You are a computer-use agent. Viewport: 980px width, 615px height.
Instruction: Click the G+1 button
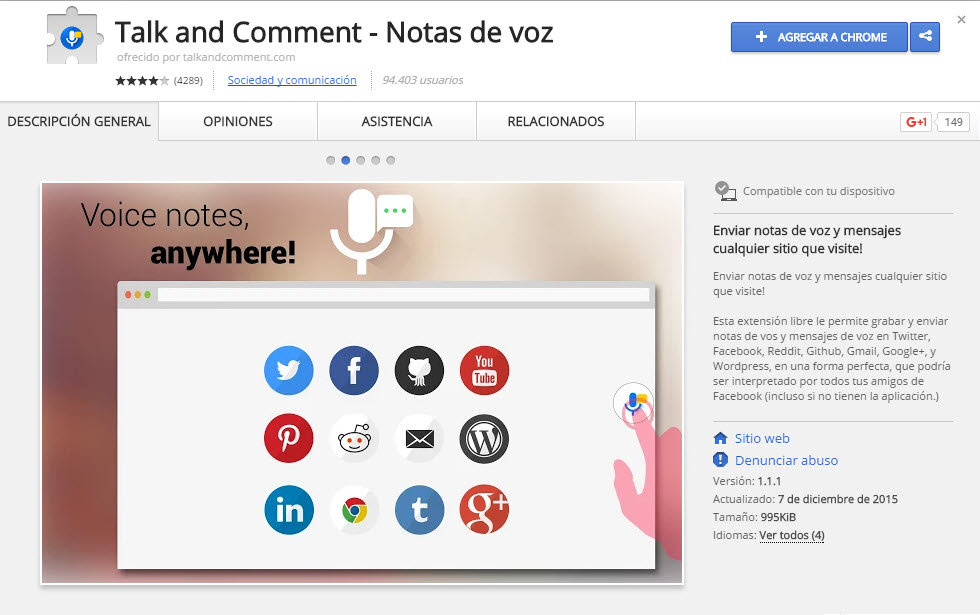(916, 122)
